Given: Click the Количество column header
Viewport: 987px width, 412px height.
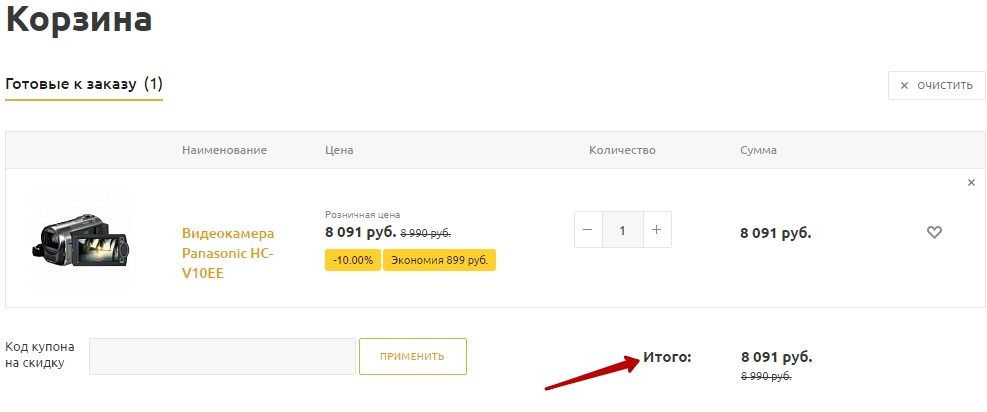Looking at the screenshot, I should point(621,150).
